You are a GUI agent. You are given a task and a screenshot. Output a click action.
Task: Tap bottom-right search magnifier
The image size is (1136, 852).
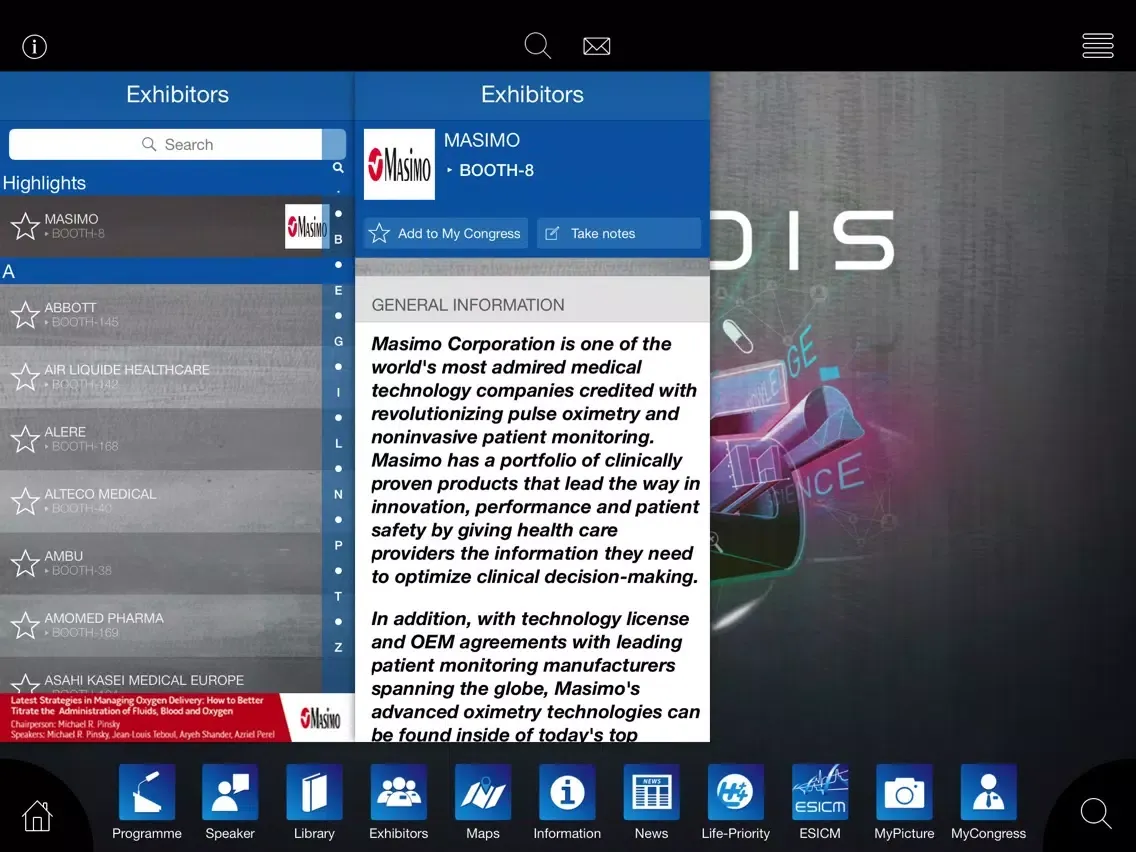point(1095,814)
